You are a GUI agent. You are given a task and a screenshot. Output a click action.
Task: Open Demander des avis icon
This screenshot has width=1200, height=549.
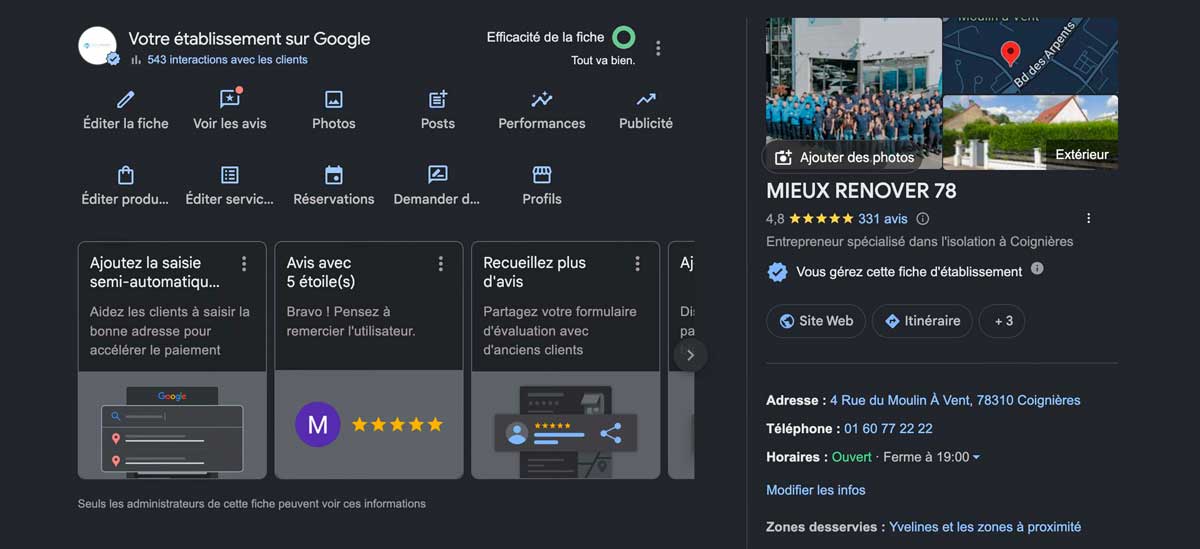(438, 175)
